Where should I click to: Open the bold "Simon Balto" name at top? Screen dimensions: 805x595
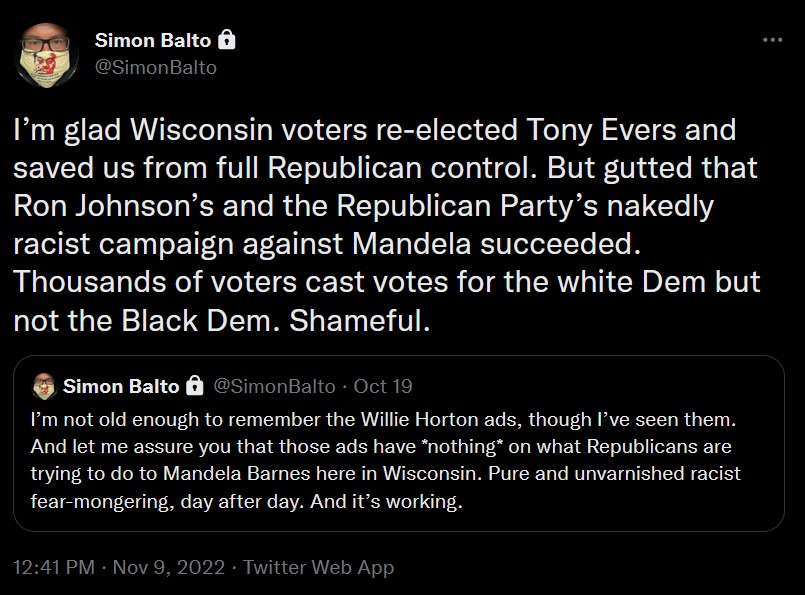152,41
